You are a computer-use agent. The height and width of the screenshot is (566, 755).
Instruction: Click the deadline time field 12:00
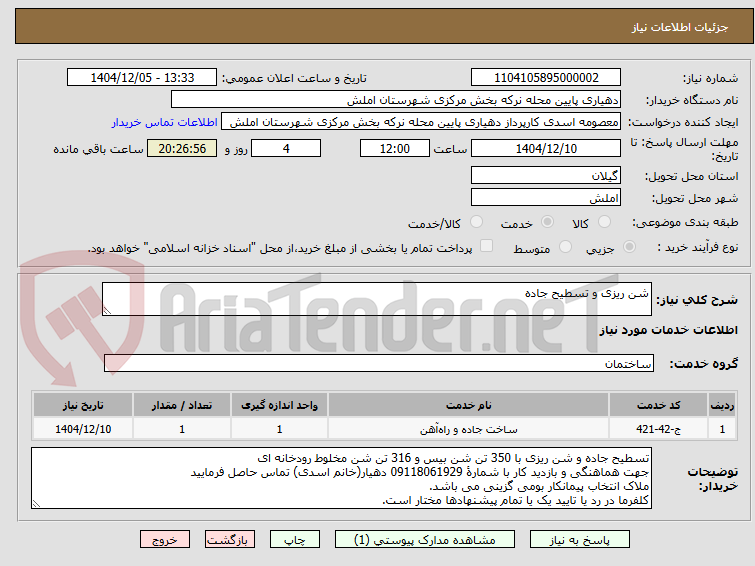click(395, 148)
